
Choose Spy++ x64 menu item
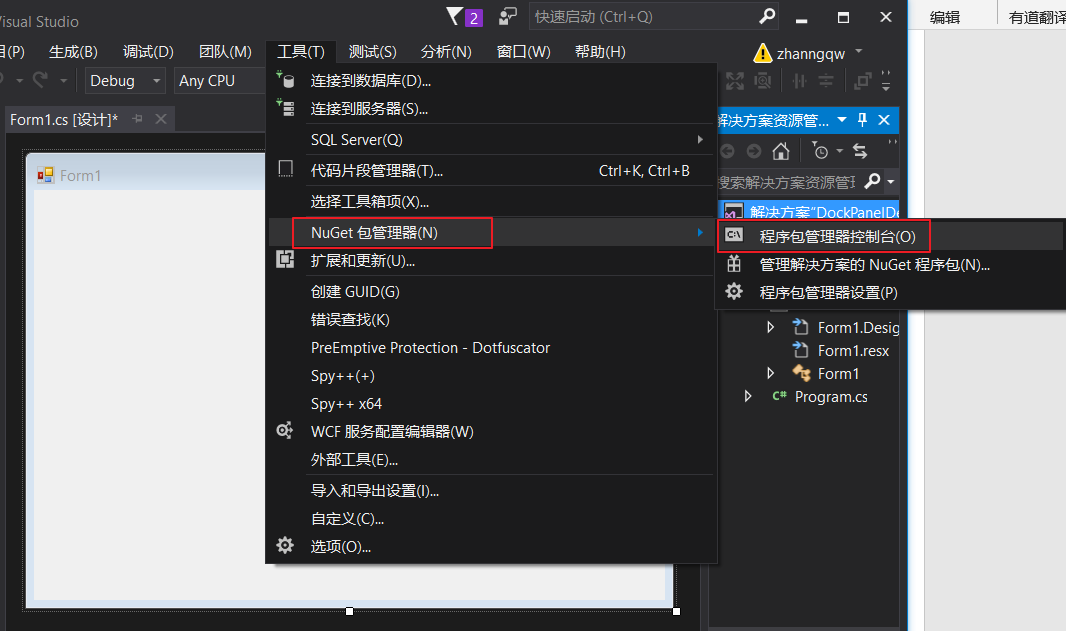[491, 403]
